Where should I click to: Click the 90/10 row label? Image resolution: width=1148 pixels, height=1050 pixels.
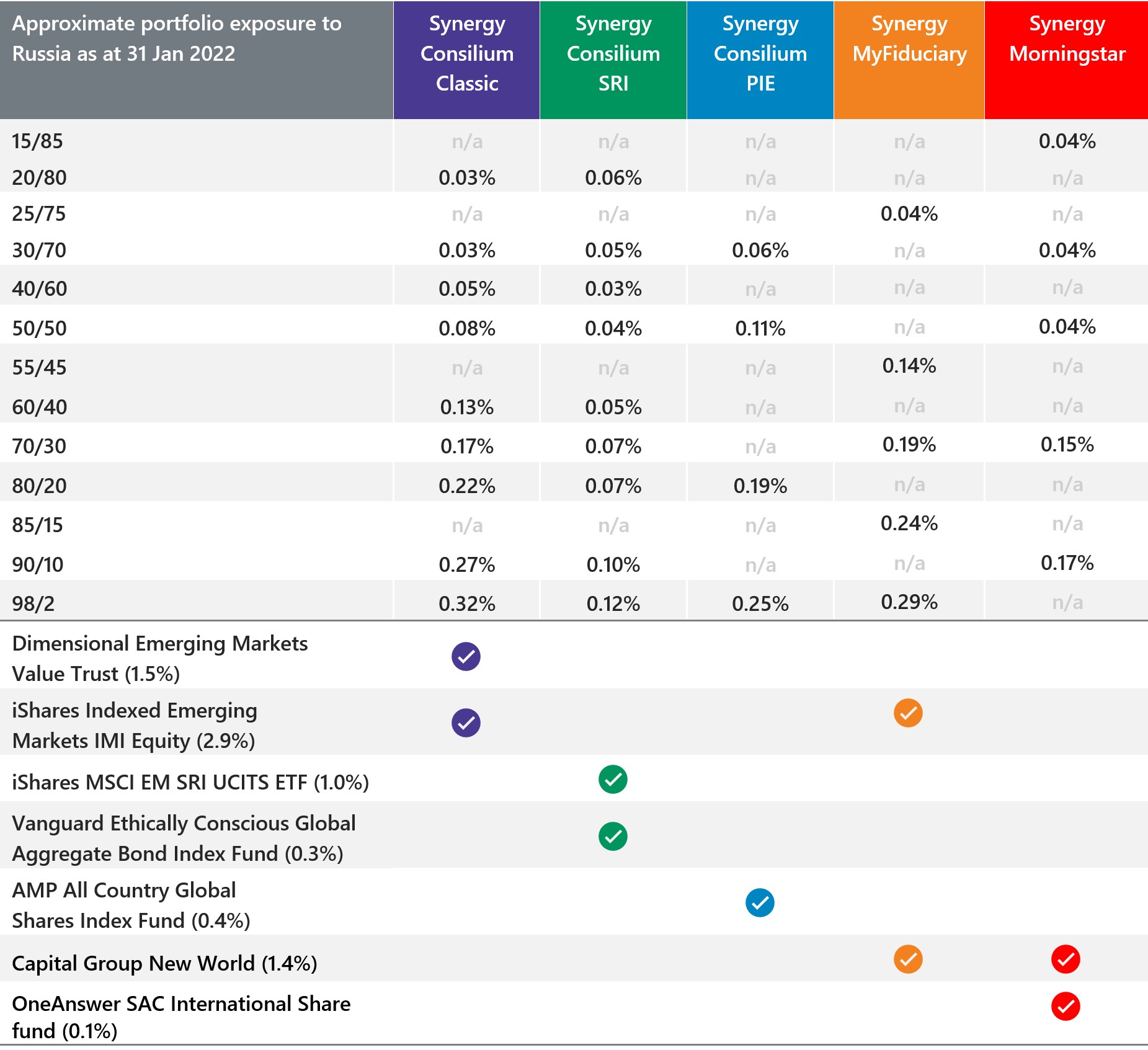click(37, 565)
